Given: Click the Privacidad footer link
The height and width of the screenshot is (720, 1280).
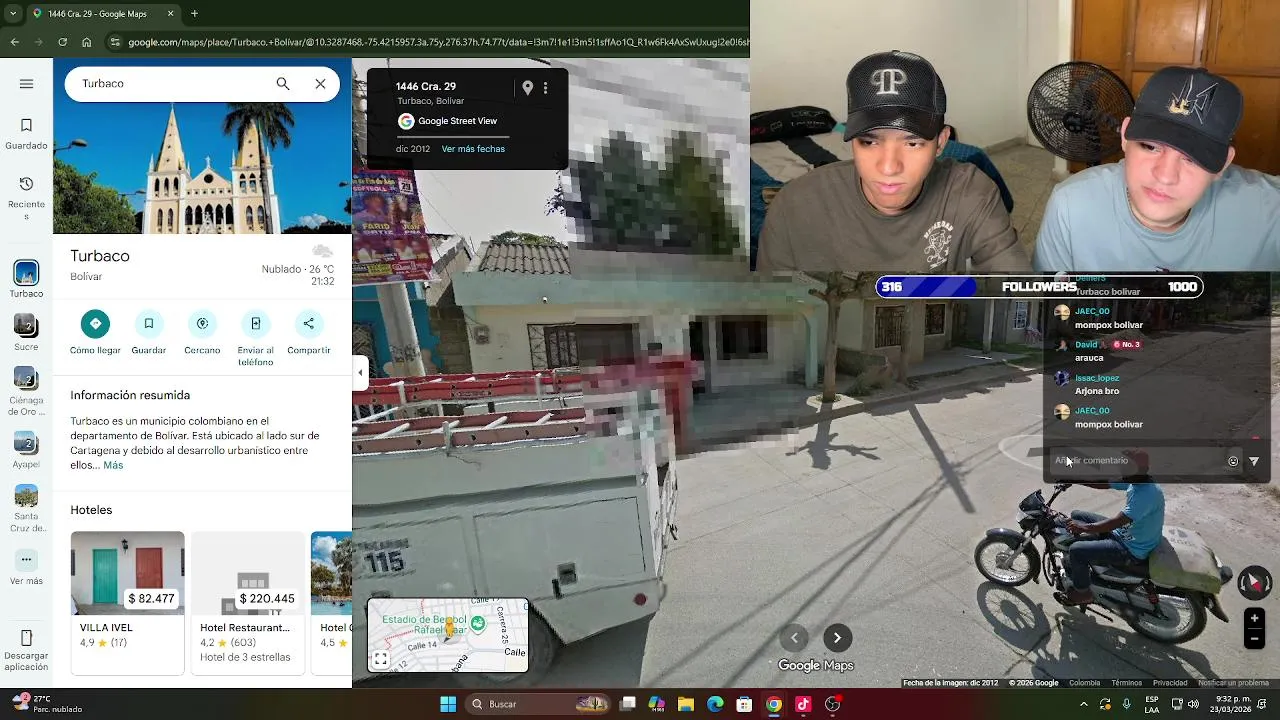Looking at the screenshot, I should click(x=1170, y=683).
